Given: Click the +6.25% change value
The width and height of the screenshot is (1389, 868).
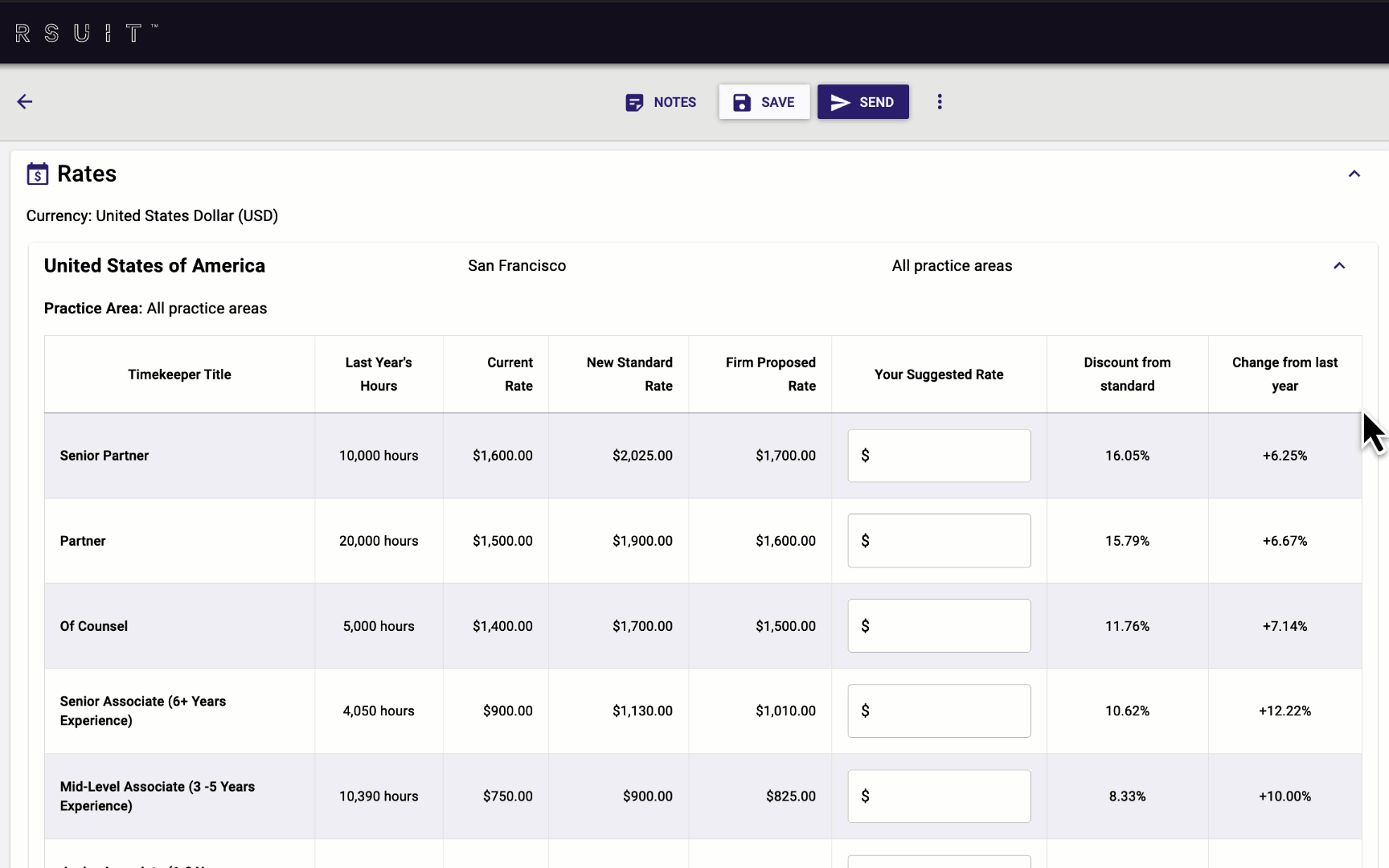Looking at the screenshot, I should point(1285,456).
